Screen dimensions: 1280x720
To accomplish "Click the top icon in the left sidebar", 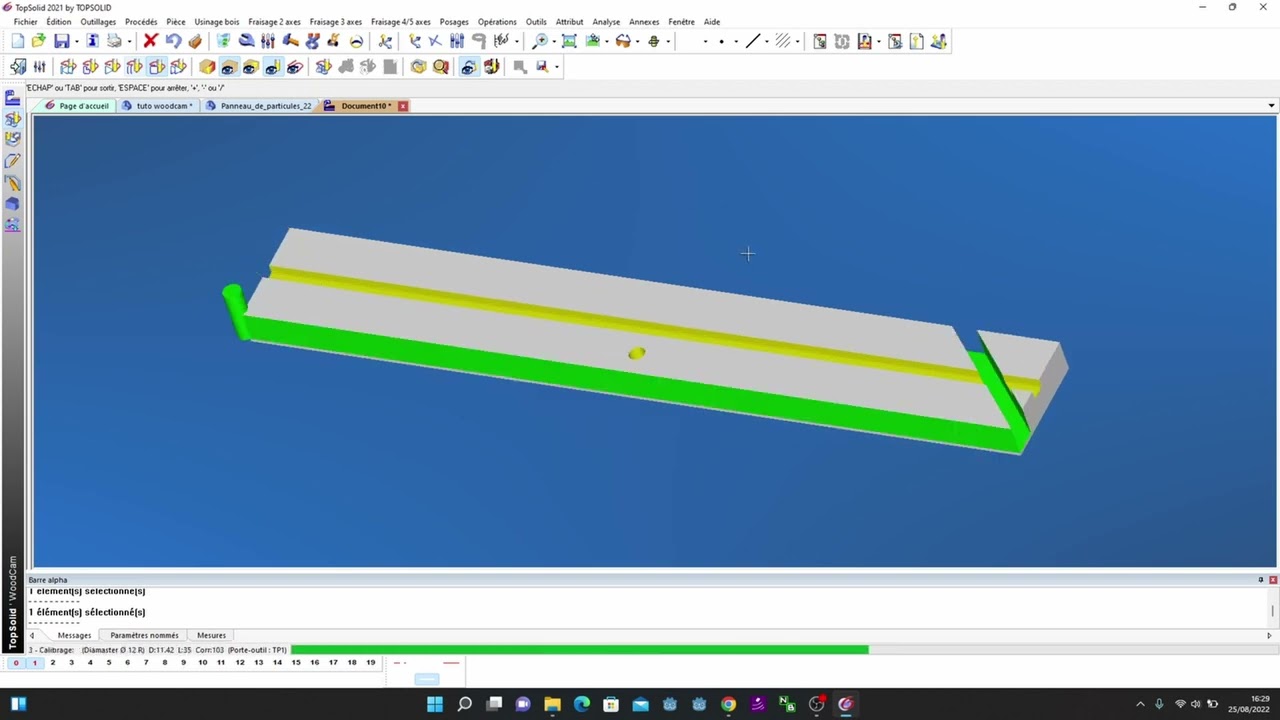I will pyautogui.click(x=13, y=98).
